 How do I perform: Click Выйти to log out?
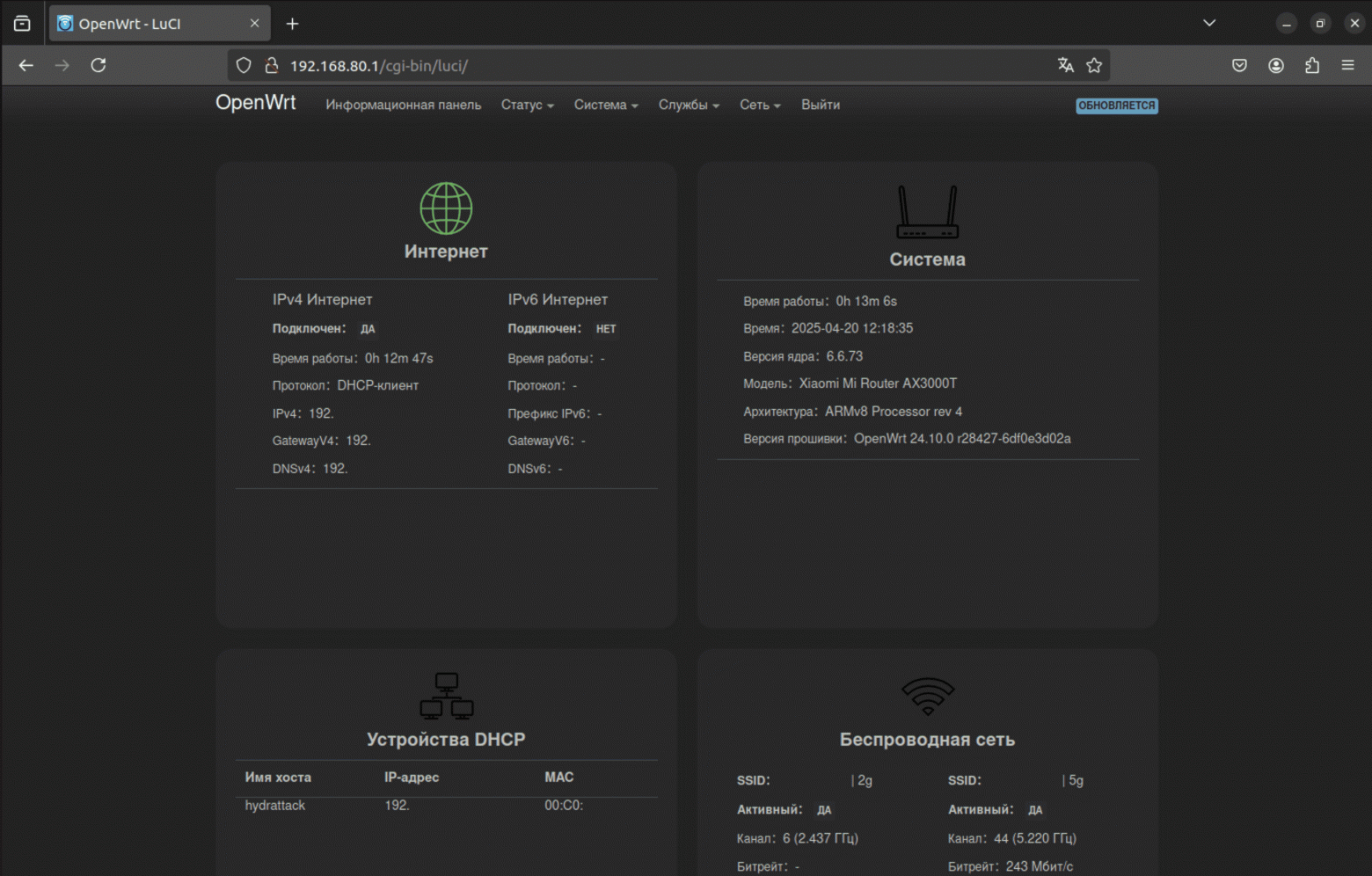(x=820, y=105)
